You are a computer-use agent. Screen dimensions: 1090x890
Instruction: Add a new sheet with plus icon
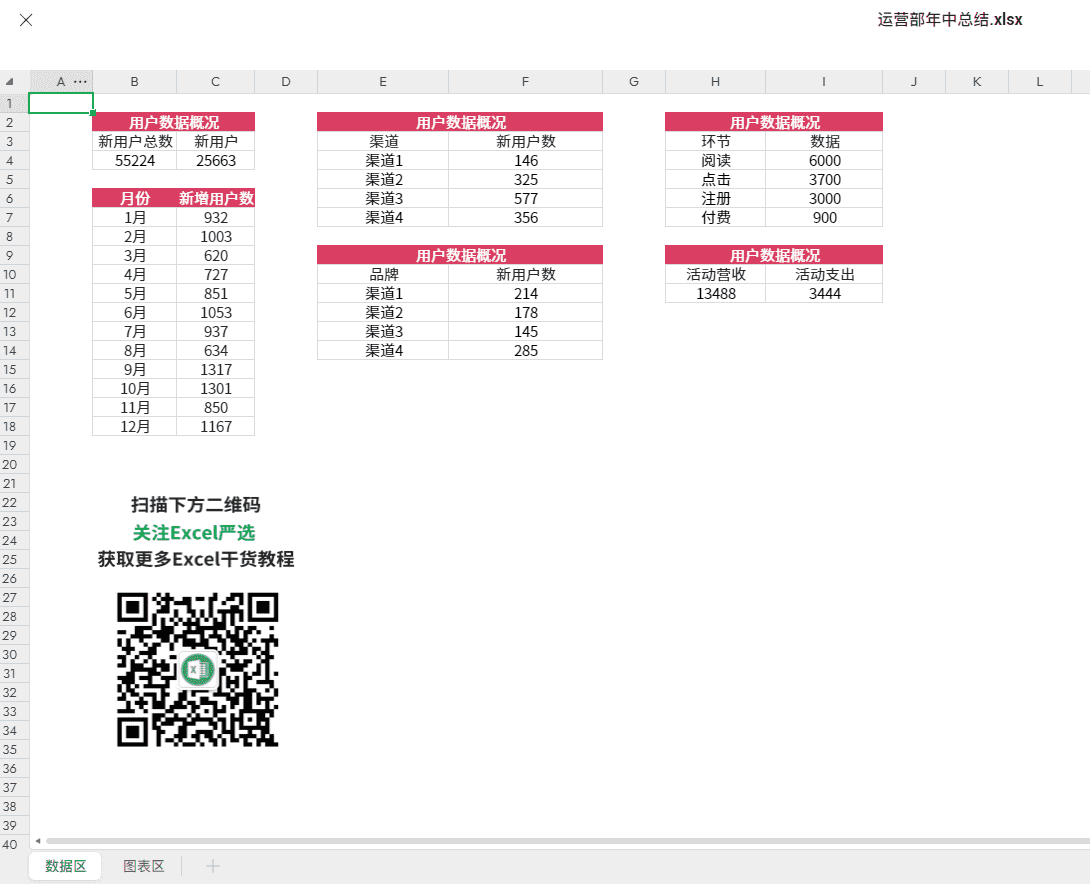point(213,866)
